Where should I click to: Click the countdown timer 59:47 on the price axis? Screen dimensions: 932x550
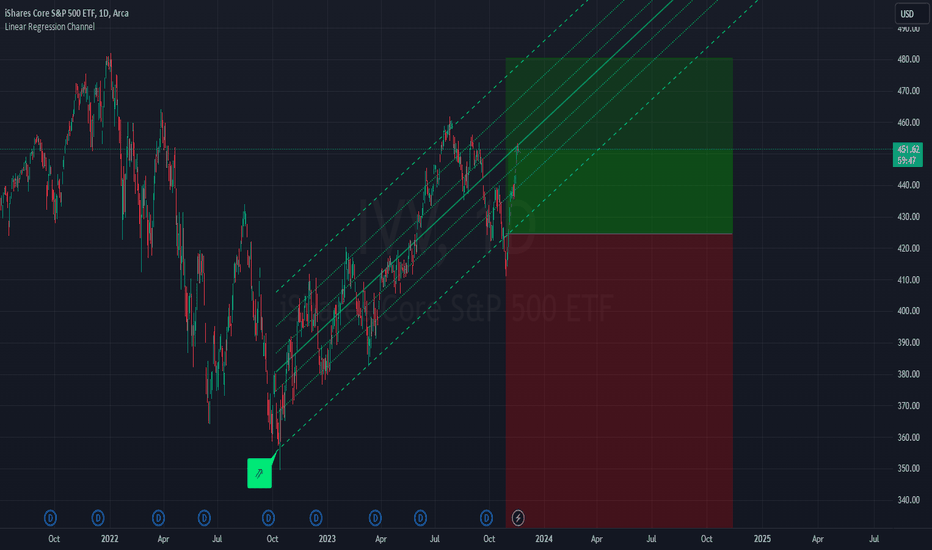tap(908, 161)
